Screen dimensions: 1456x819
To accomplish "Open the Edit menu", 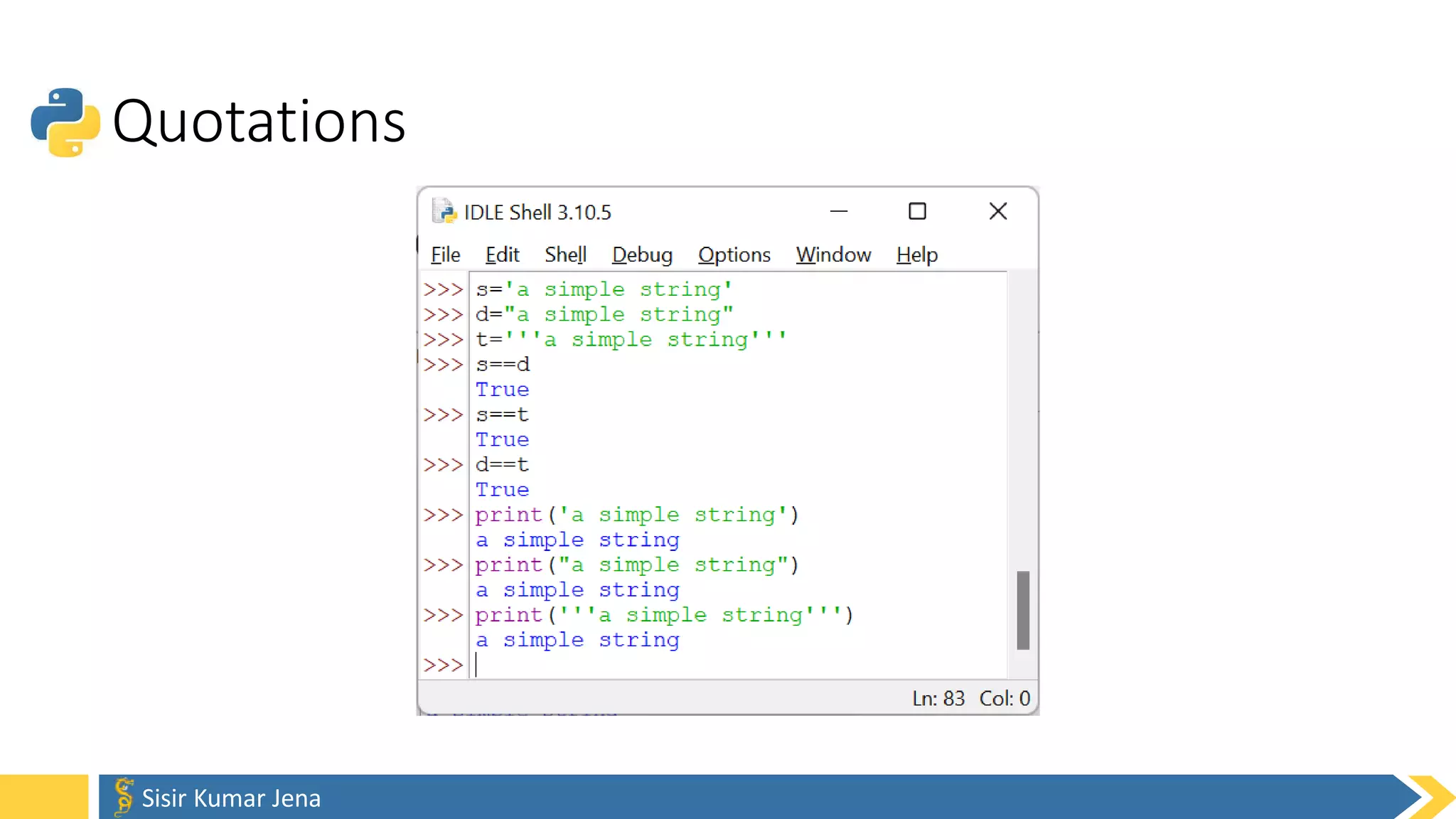I will [502, 255].
